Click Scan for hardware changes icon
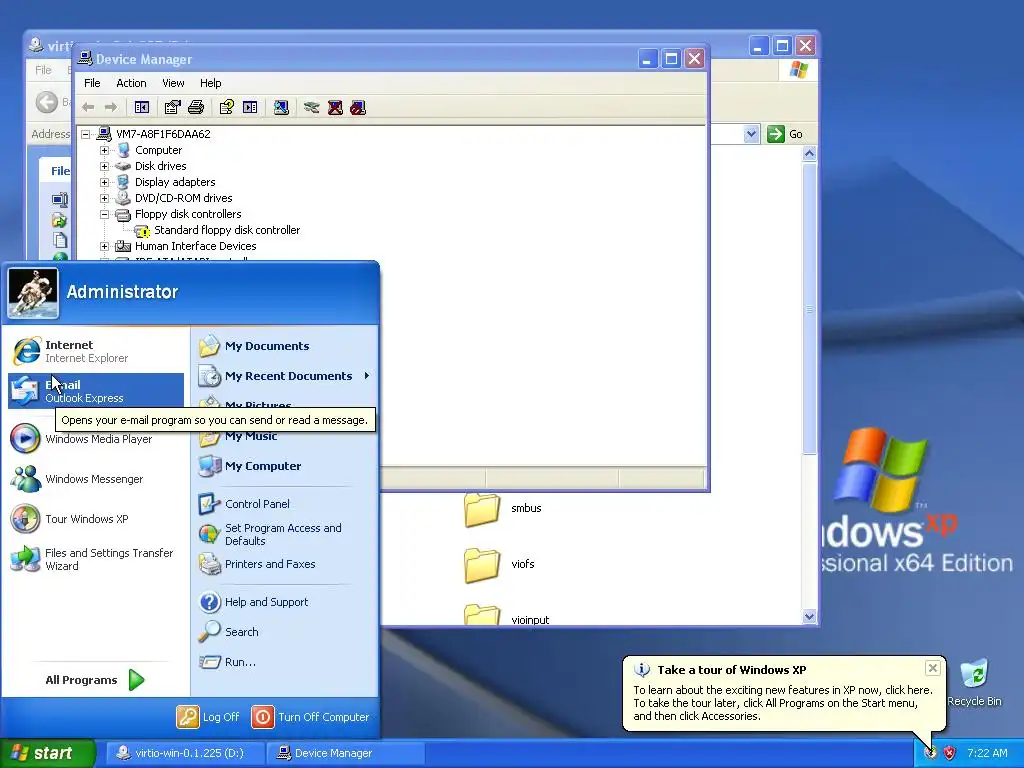The width and height of the screenshot is (1024, 768). 281,107
